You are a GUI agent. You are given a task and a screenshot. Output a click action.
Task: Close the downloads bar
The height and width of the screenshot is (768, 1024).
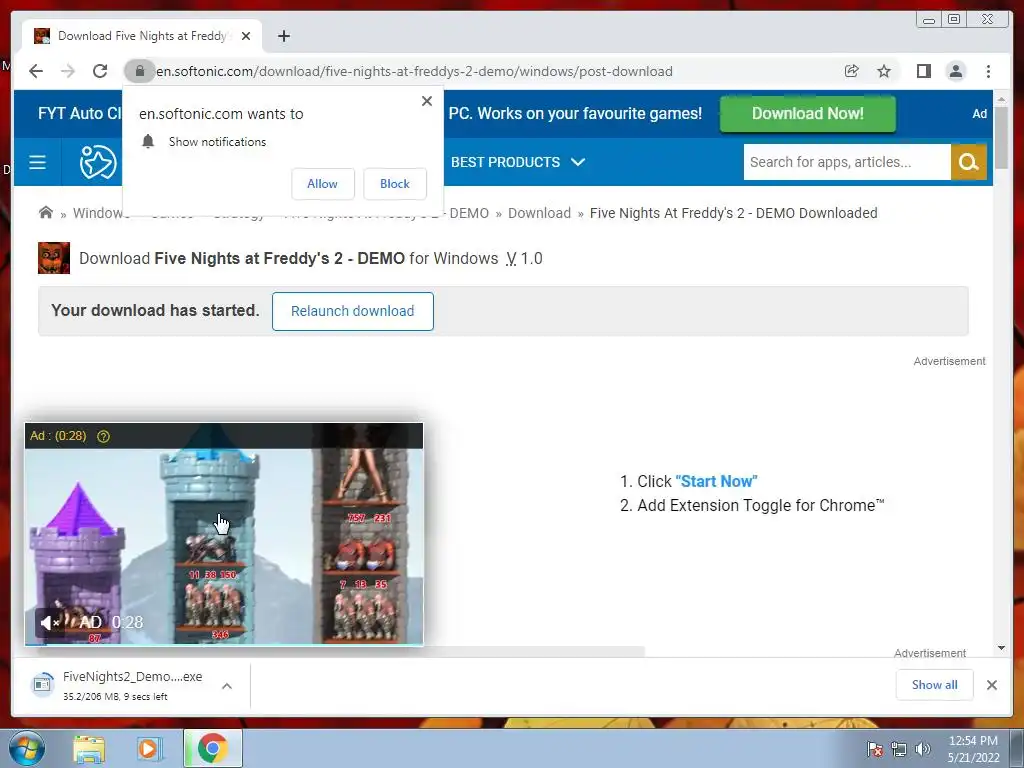[x=992, y=684]
